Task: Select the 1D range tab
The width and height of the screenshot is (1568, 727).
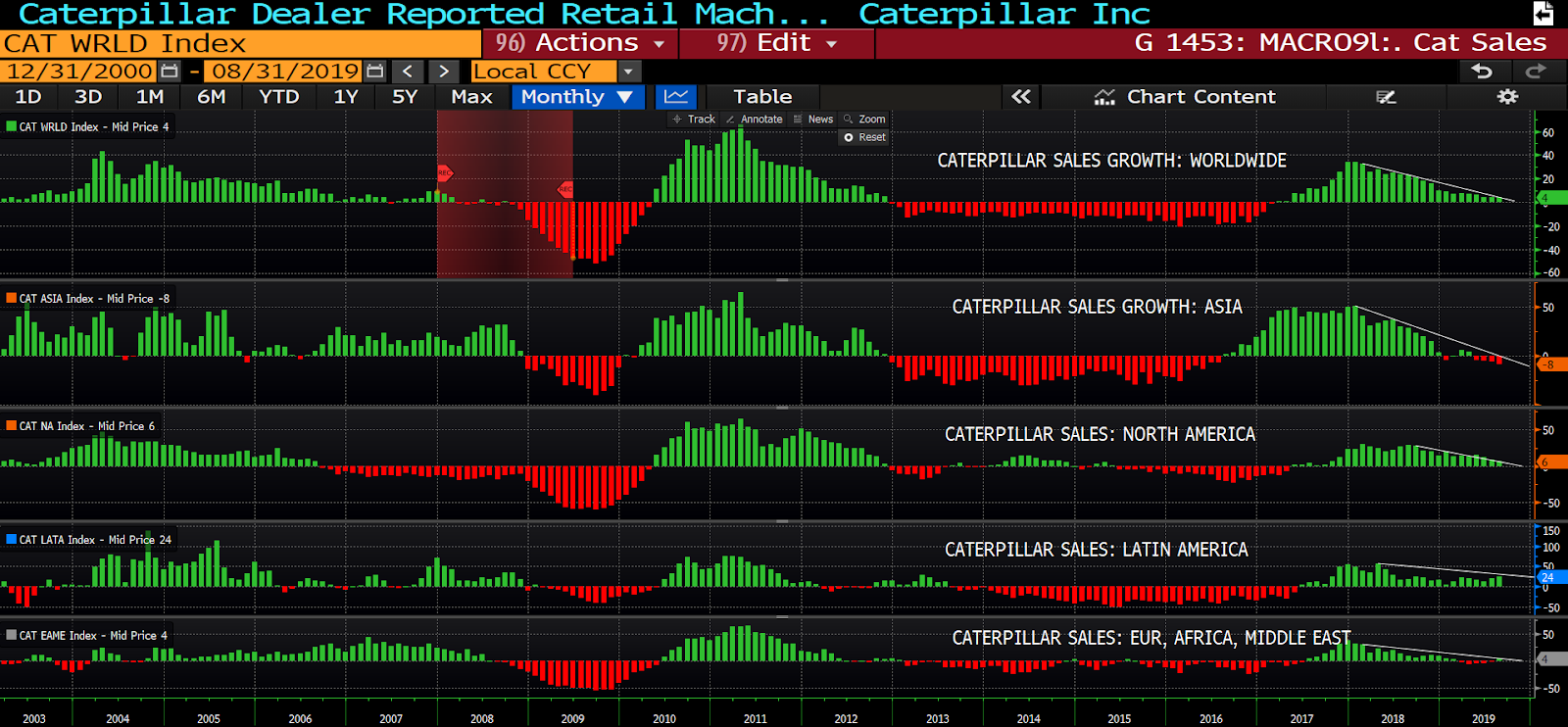Action: click(28, 96)
